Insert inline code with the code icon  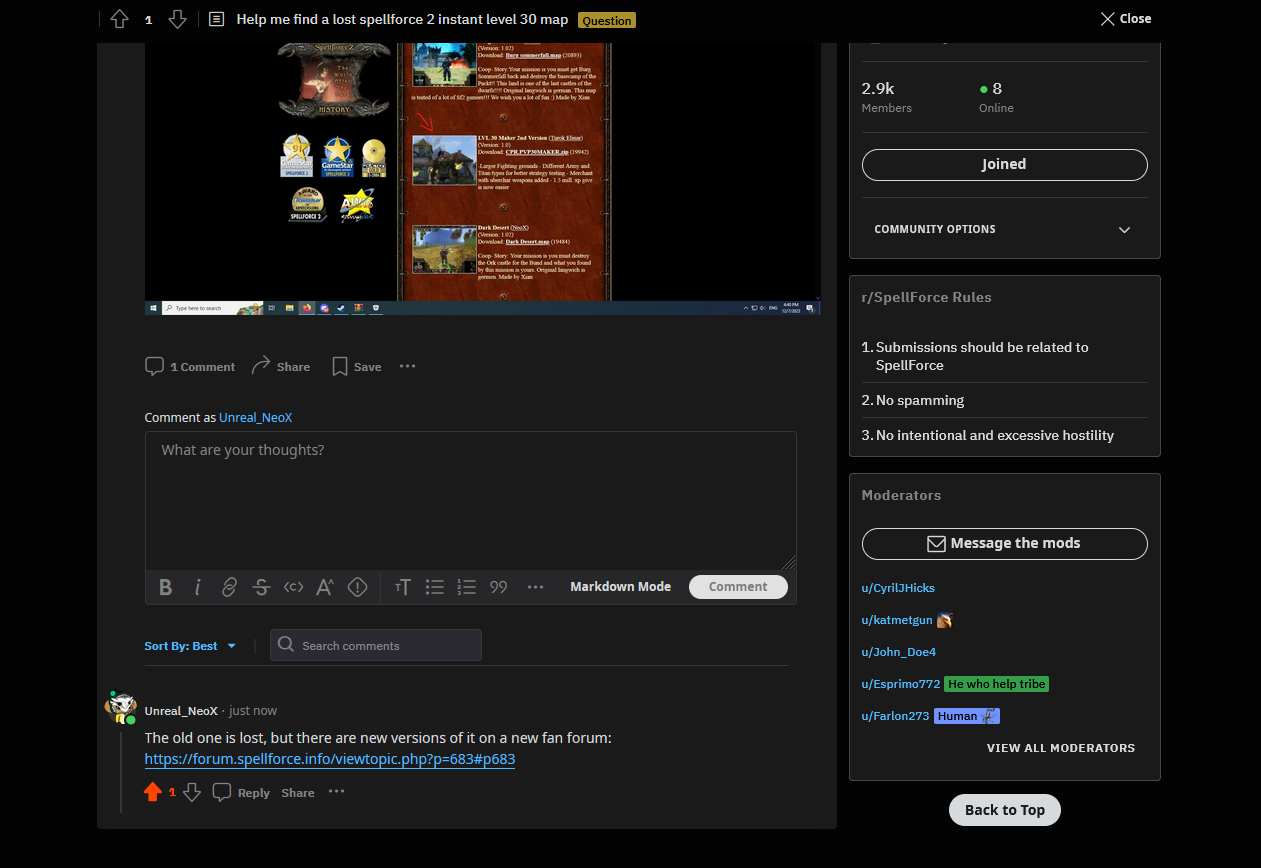click(293, 587)
